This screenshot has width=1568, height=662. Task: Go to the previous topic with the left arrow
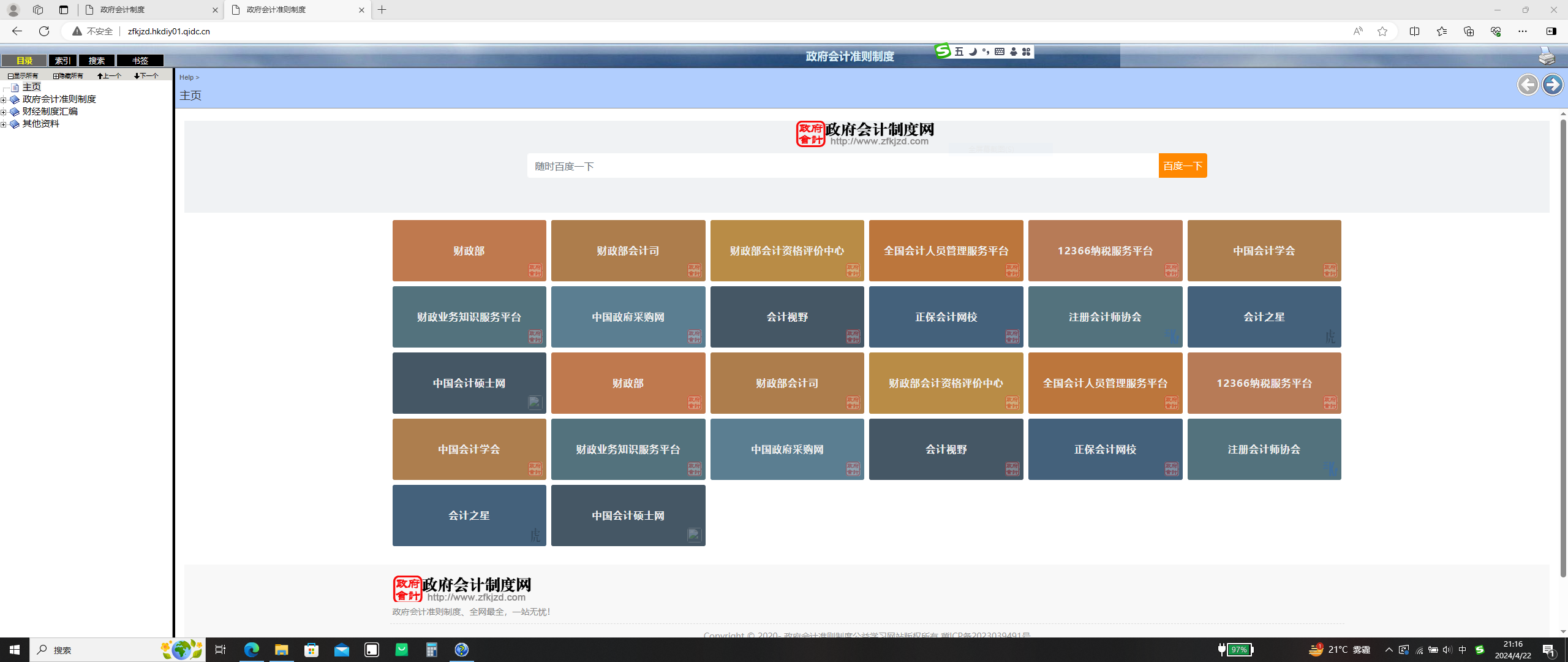[1528, 85]
